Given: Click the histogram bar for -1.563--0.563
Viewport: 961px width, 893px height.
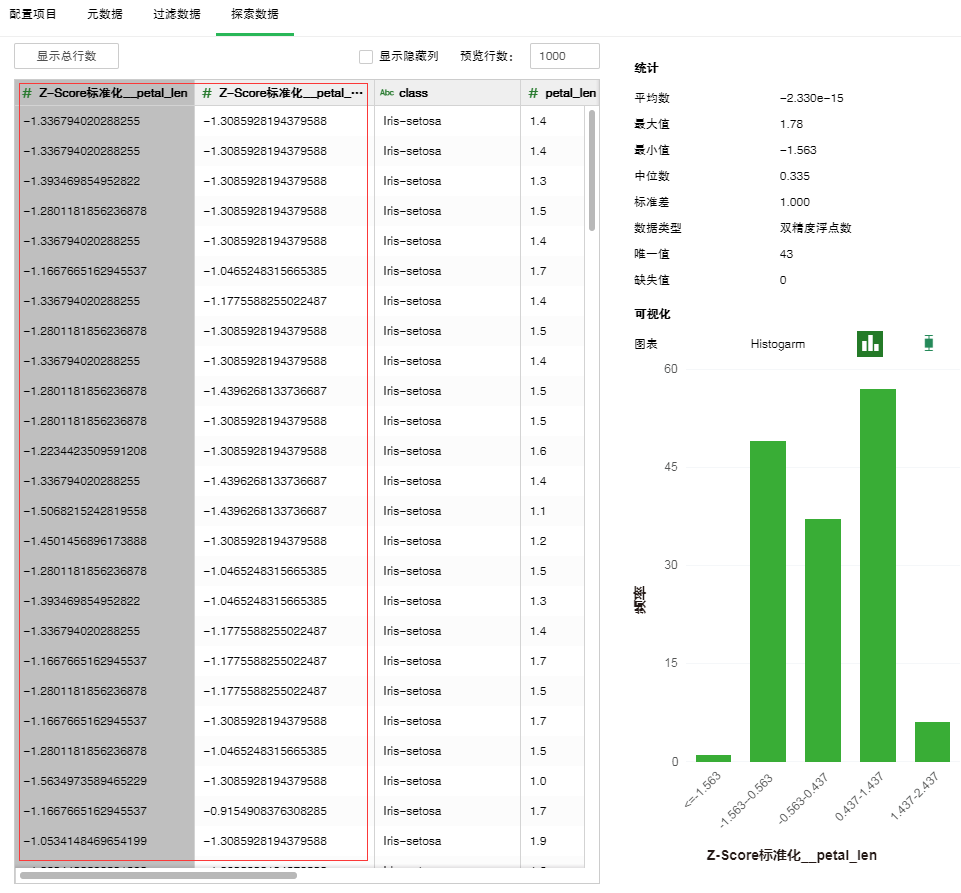Looking at the screenshot, I should pyautogui.click(x=768, y=601).
